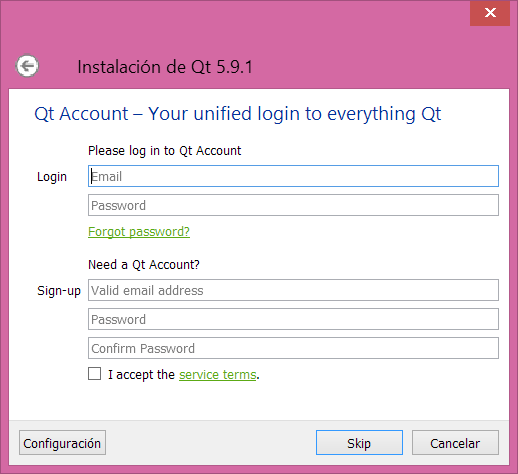Open the Configuración settings button
This screenshot has height=474, width=518.
pyautogui.click(x=62, y=443)
